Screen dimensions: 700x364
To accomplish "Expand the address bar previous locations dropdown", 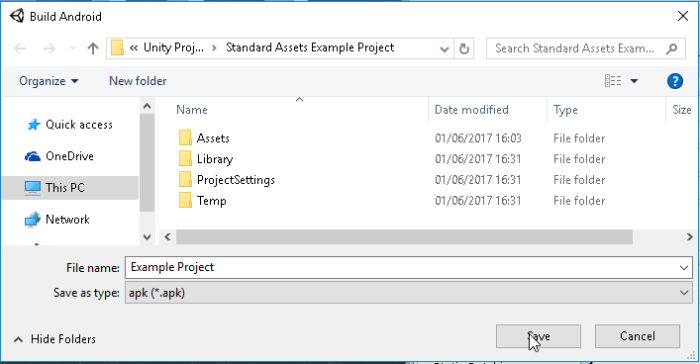I will (444, 48).
